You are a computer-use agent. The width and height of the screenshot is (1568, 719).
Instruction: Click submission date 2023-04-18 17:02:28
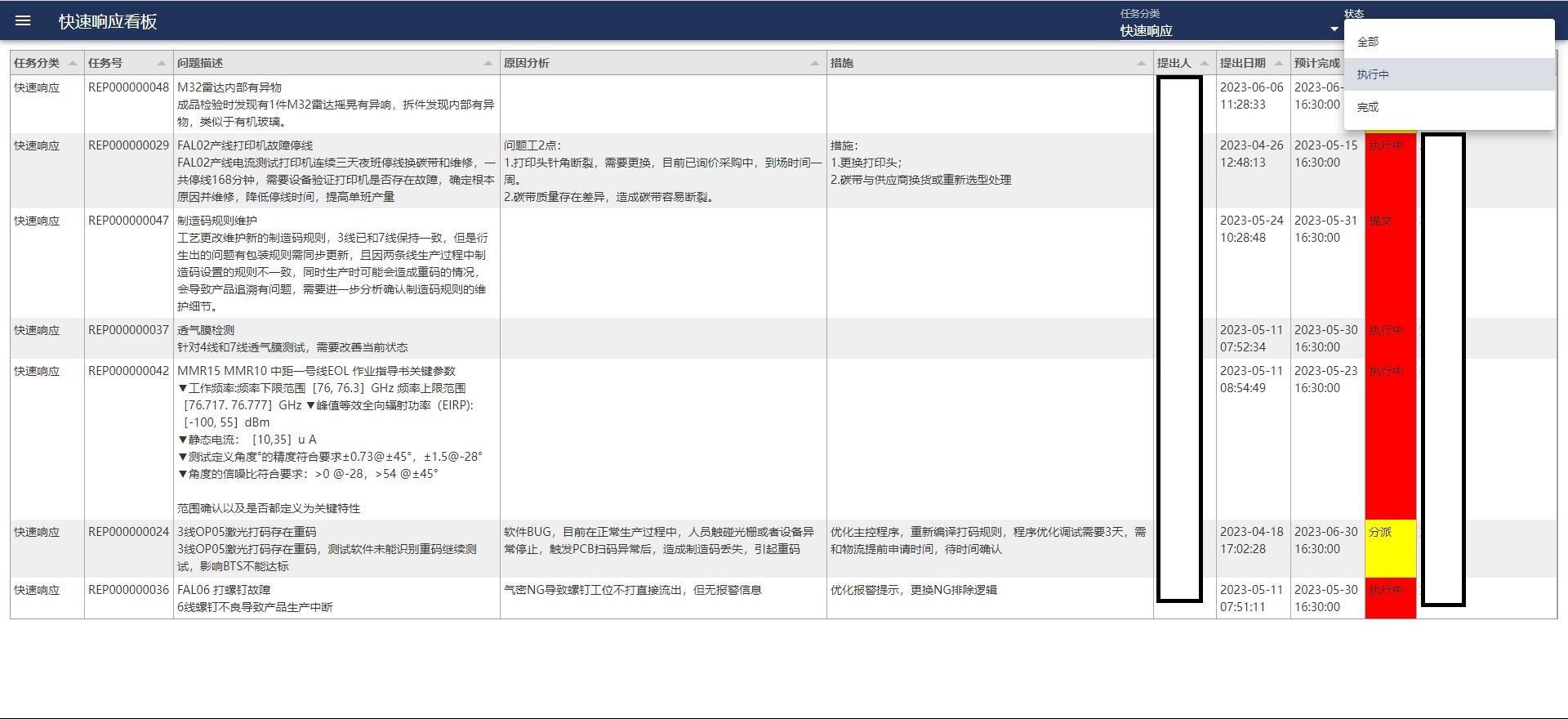(x=1252, y=540)
